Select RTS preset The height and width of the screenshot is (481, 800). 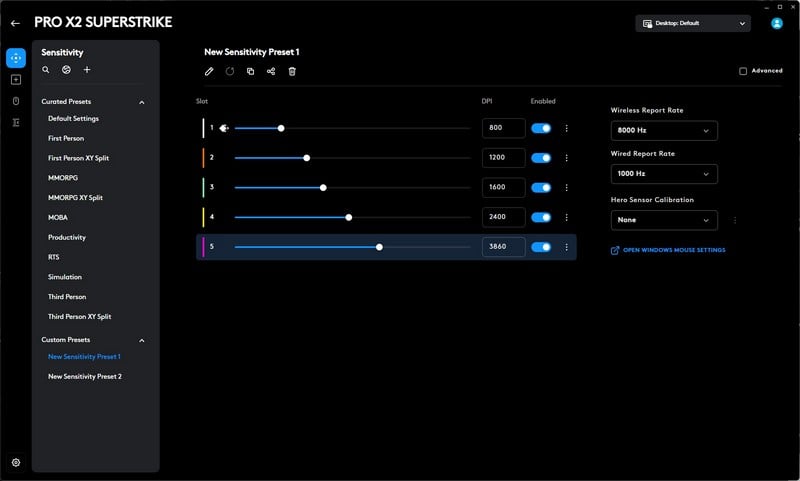click(54, 257)
